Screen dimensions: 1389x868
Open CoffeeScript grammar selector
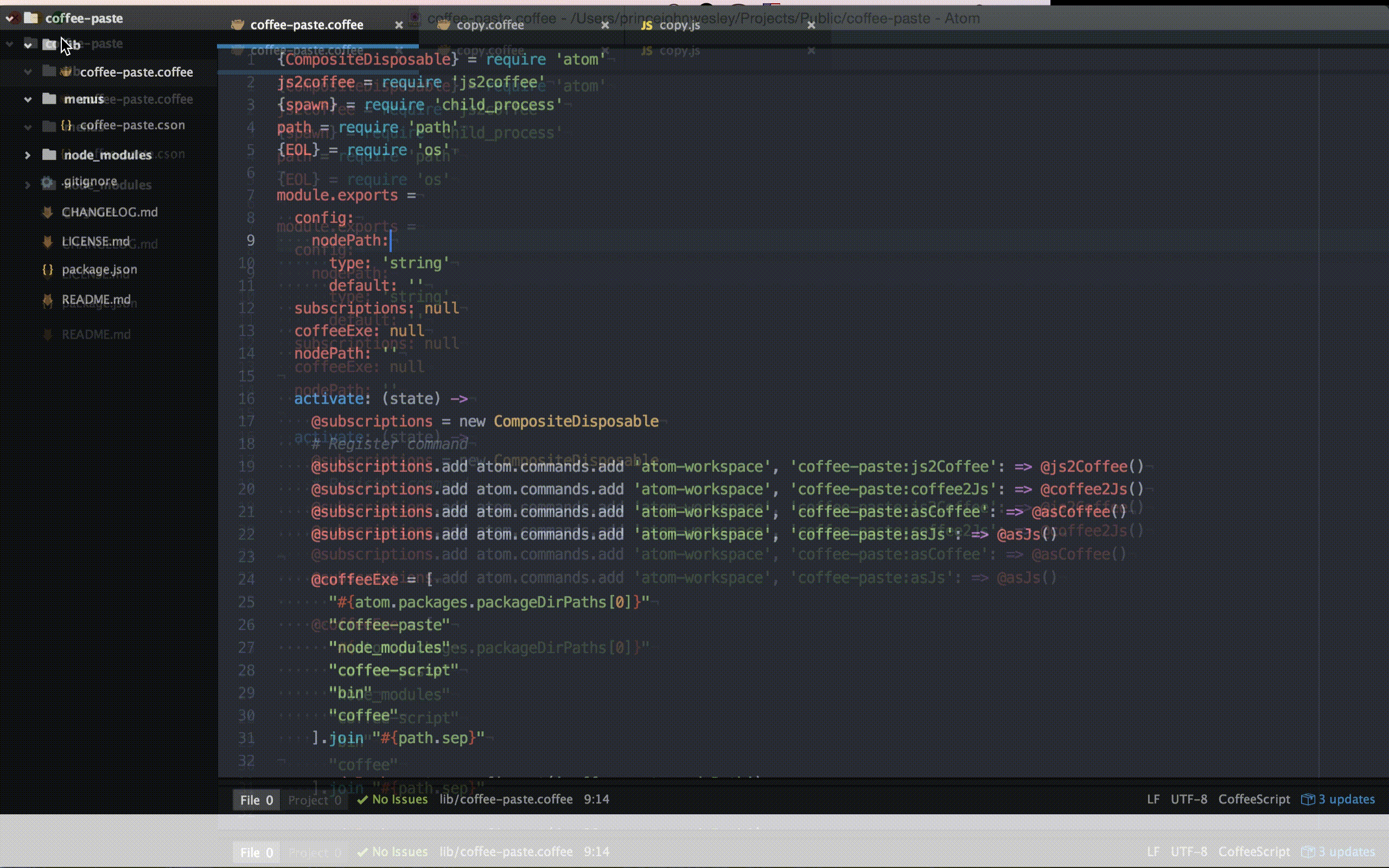1254,799
